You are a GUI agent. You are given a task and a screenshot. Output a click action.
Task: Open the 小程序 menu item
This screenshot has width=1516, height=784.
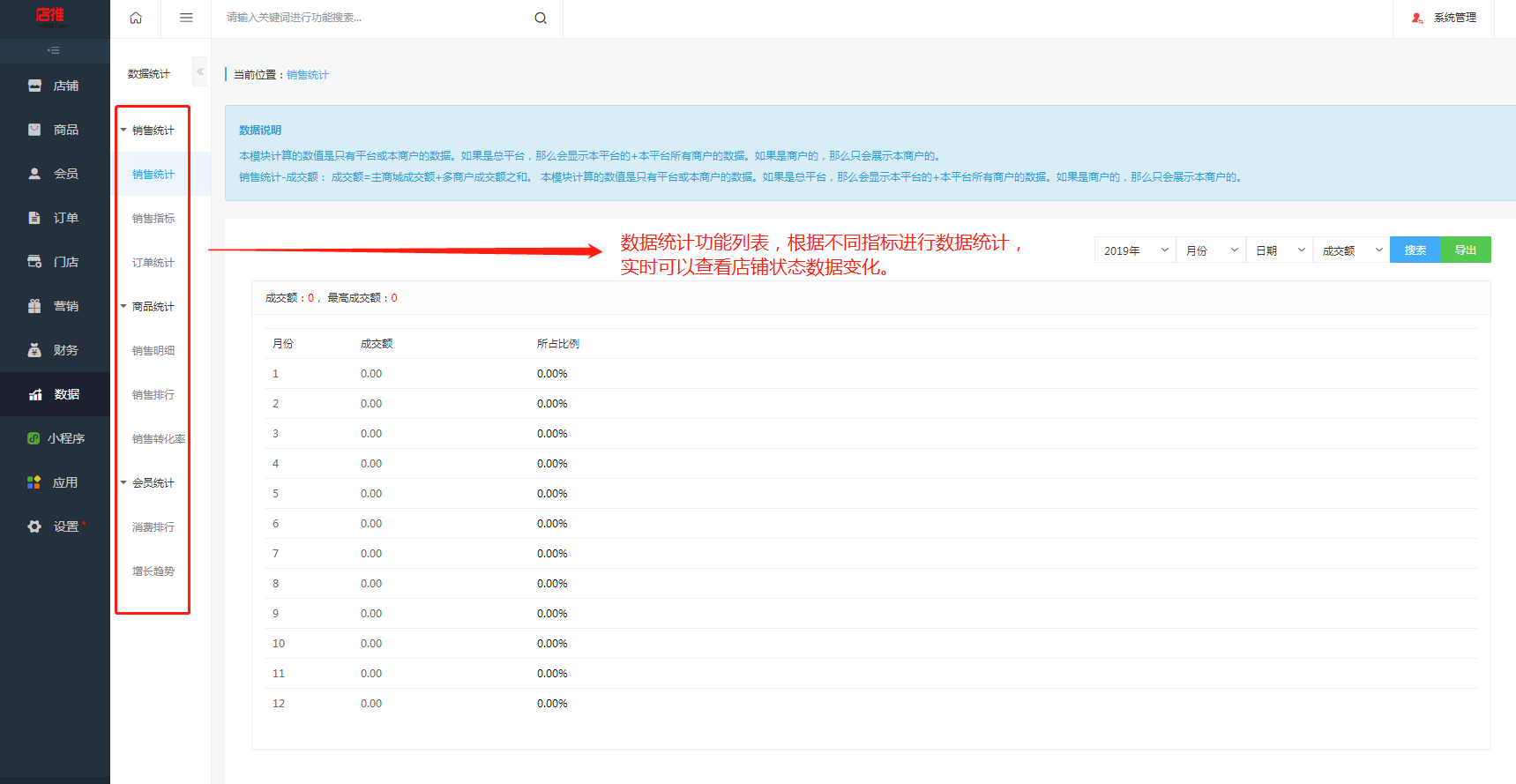click(55, 438)
